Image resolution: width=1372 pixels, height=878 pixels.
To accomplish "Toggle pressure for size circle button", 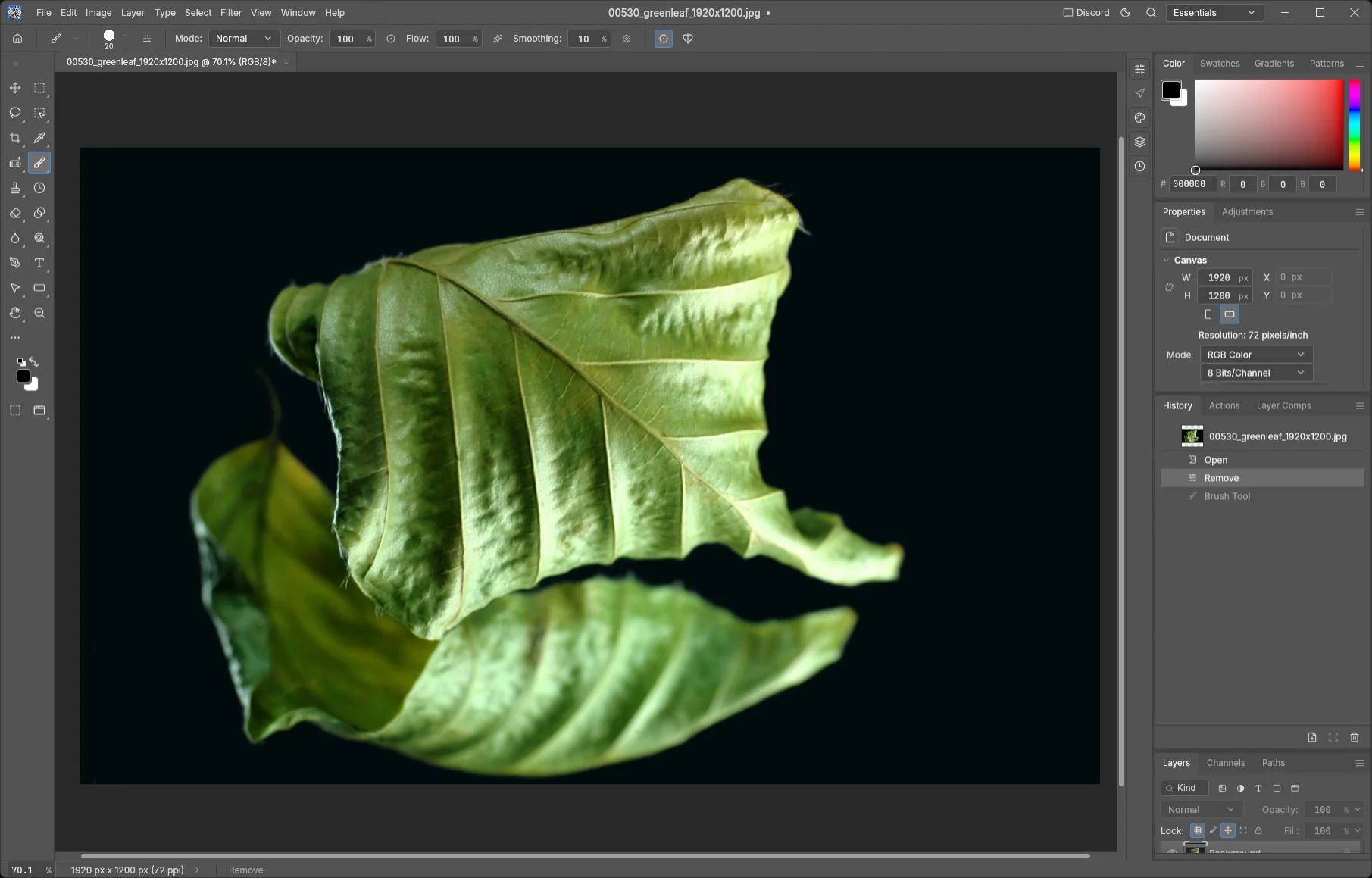I will point(664,39).
